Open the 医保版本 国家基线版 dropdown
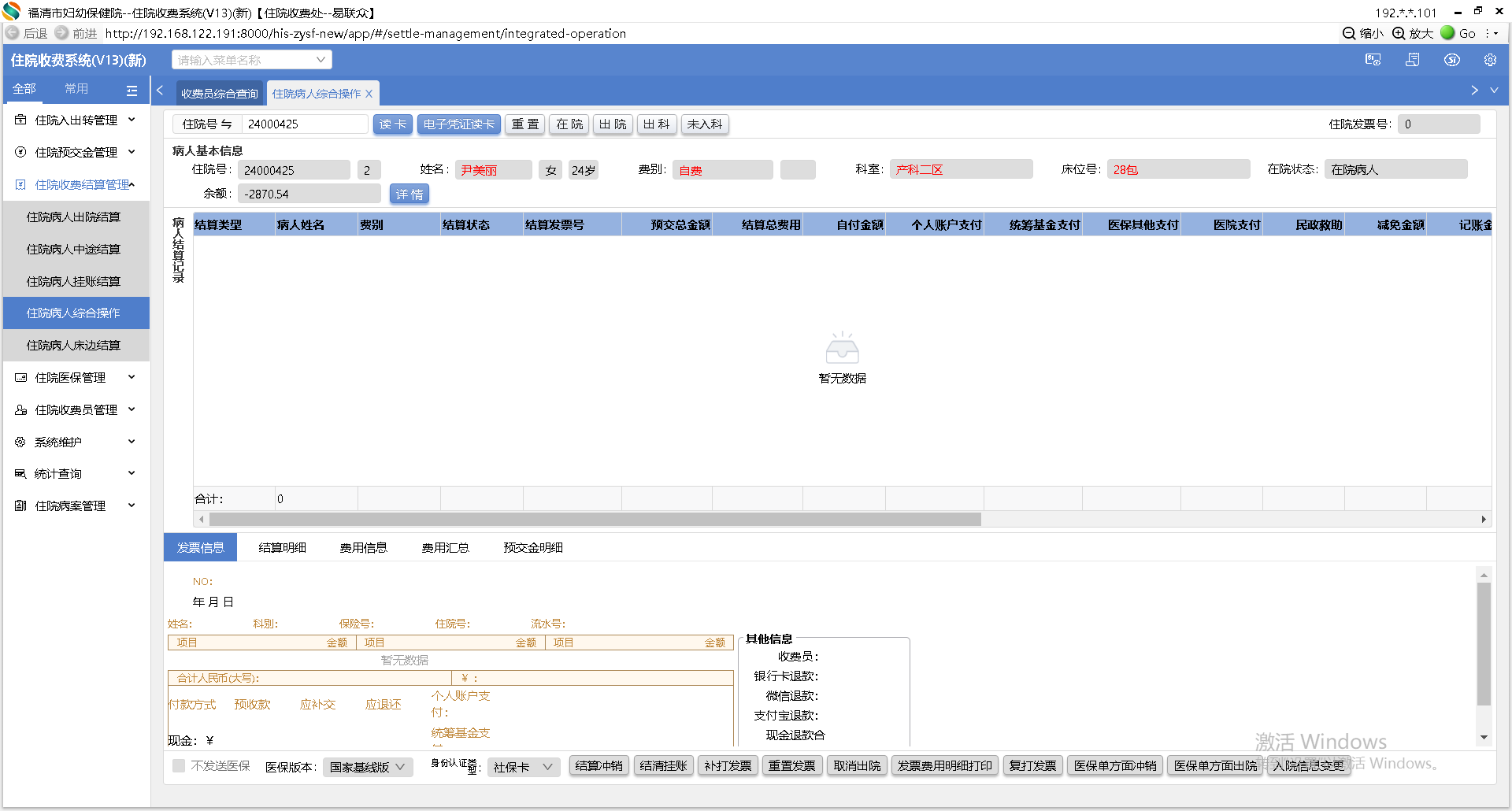 tap(369, 767)
